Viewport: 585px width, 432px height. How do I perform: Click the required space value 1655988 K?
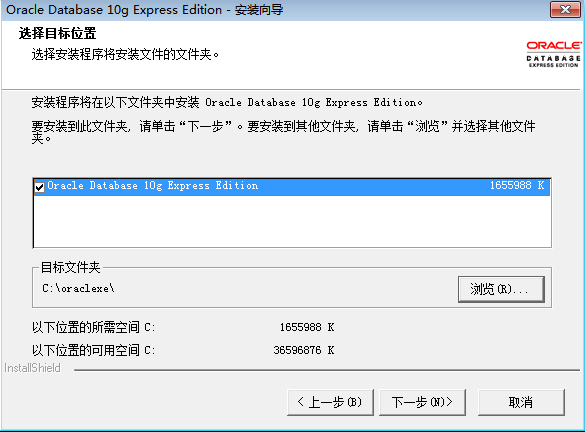coord(307,327)
